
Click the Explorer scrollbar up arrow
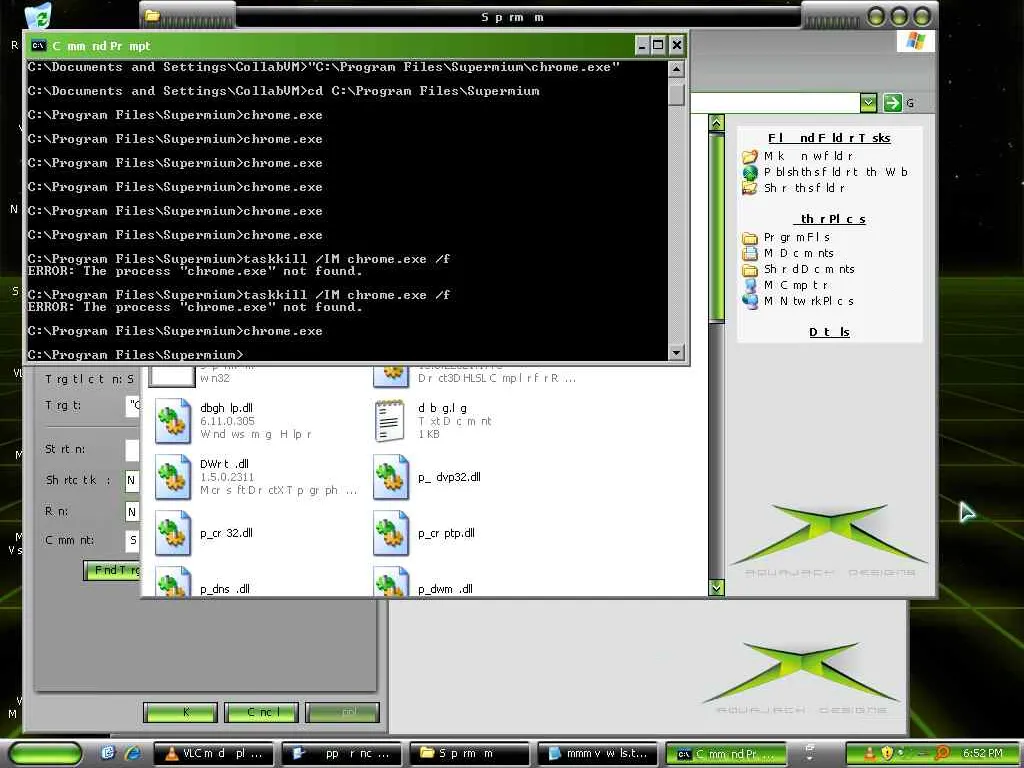pos(716,123)
